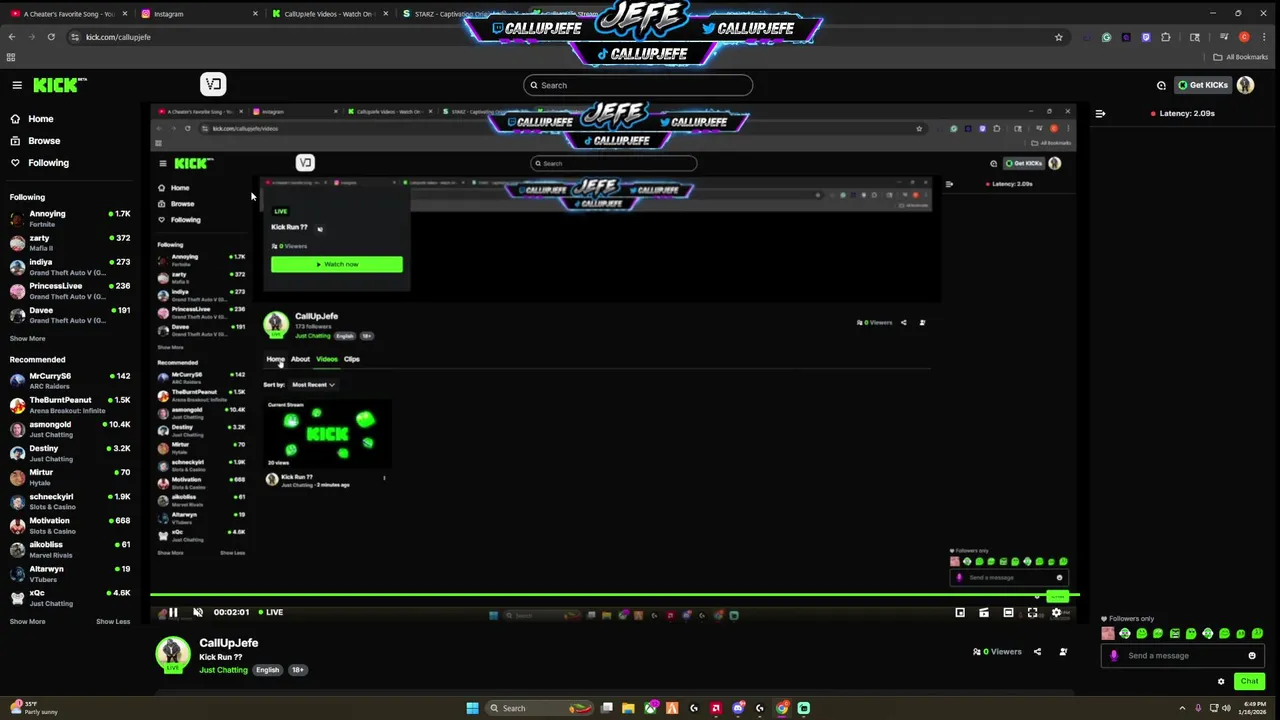Click Just Chatting category link
Screen dimensions: 1280x720
[223, 670]
